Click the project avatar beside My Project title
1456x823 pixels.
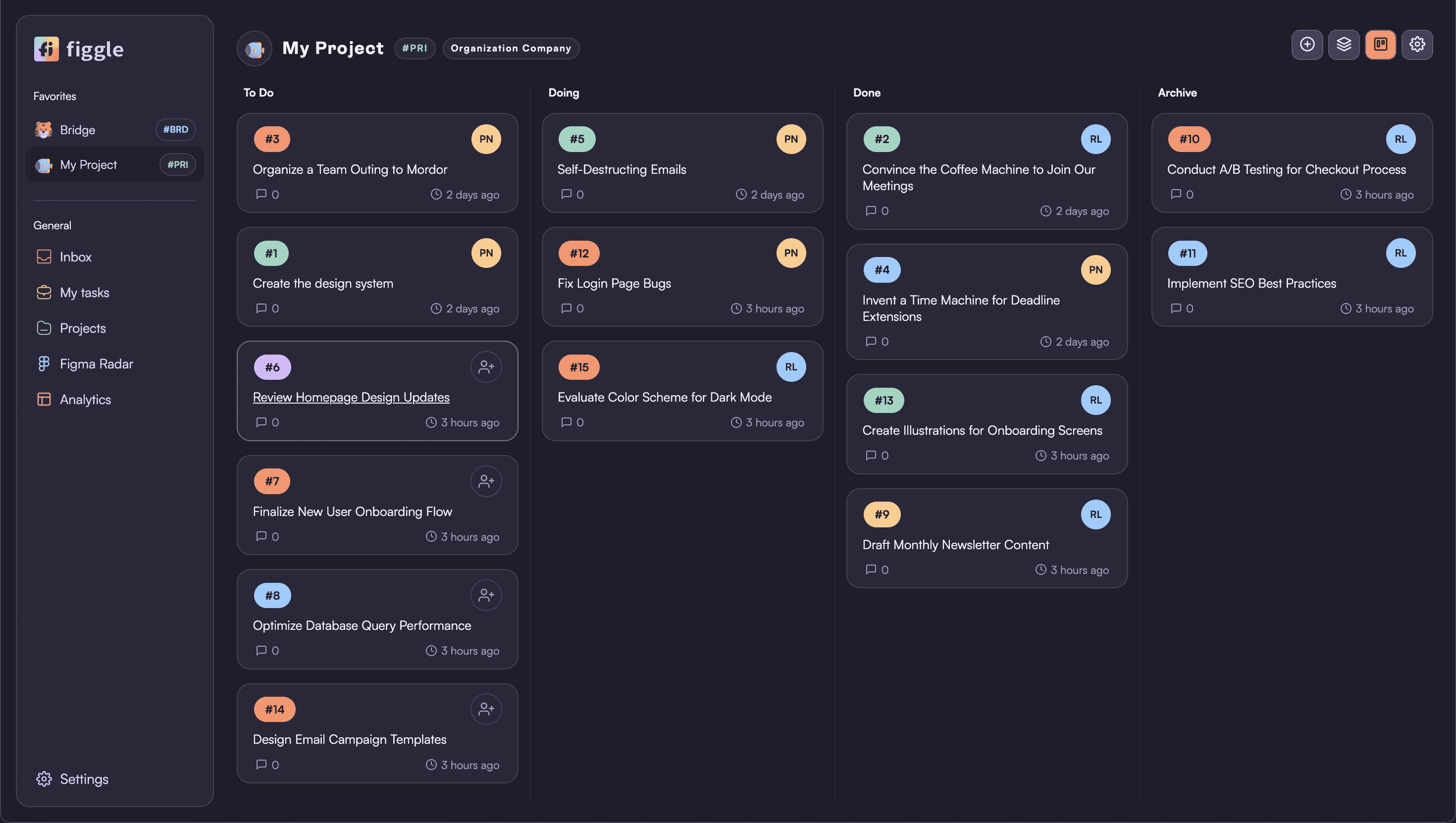[255, 49]
